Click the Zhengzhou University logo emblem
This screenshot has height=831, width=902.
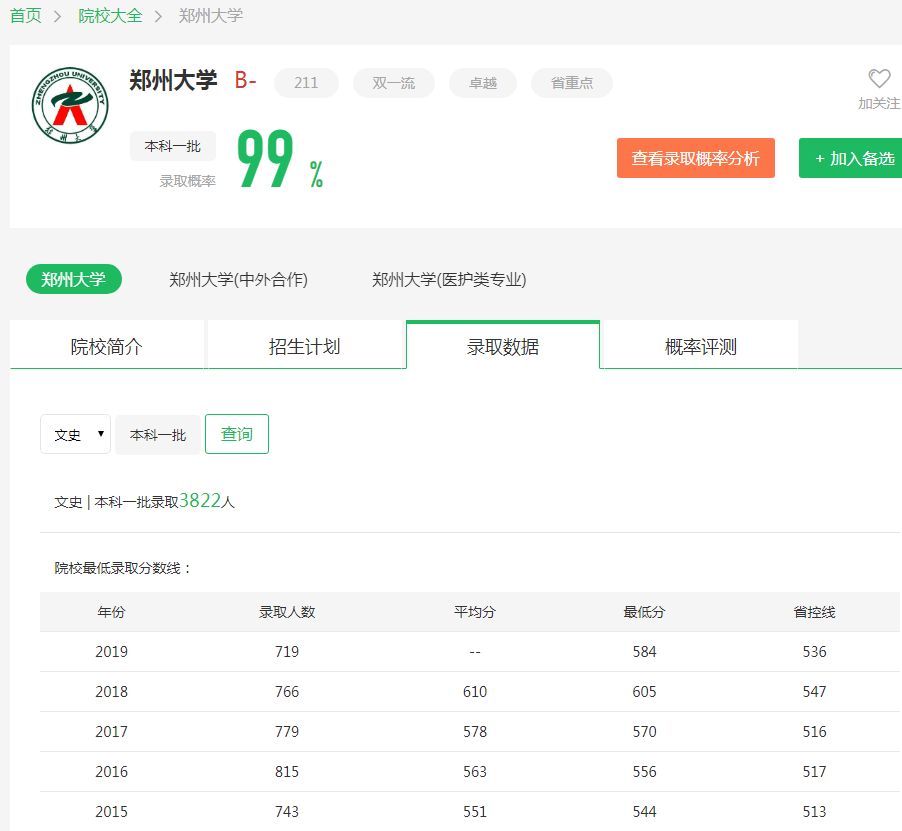click(x=70, y=105)
